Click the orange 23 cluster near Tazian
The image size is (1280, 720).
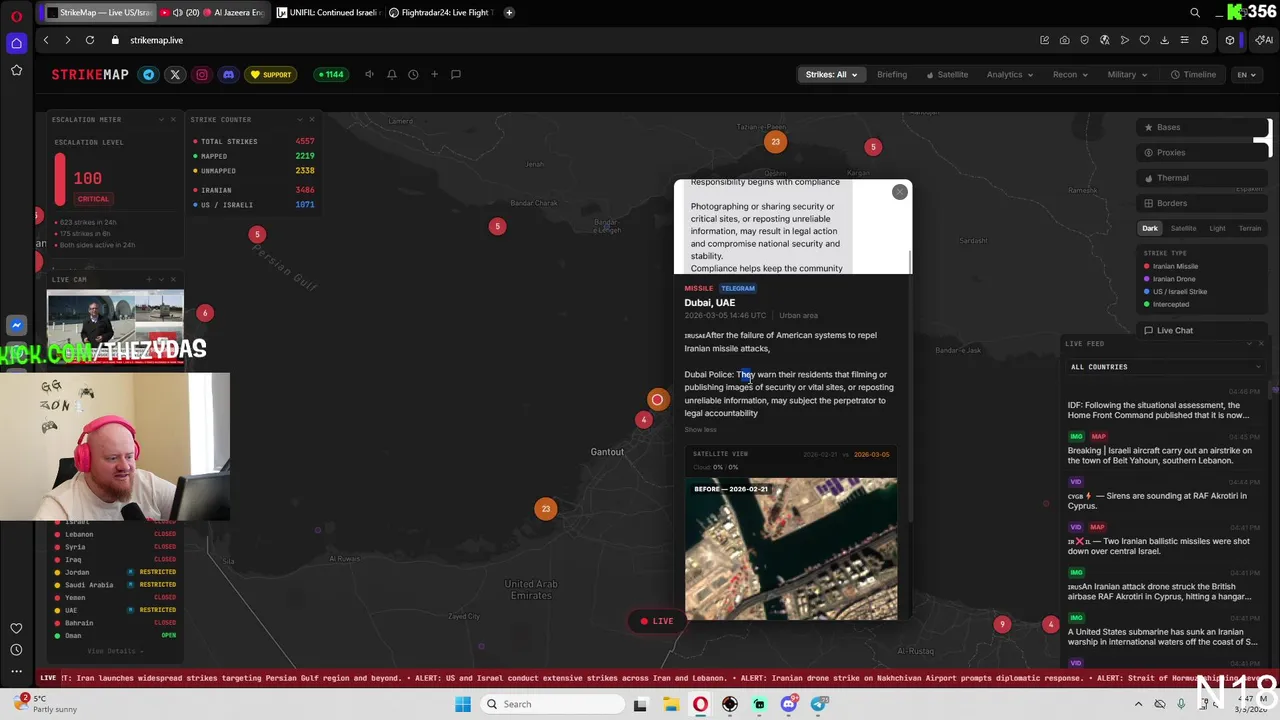pyautogui.click(x=775, y=142)
